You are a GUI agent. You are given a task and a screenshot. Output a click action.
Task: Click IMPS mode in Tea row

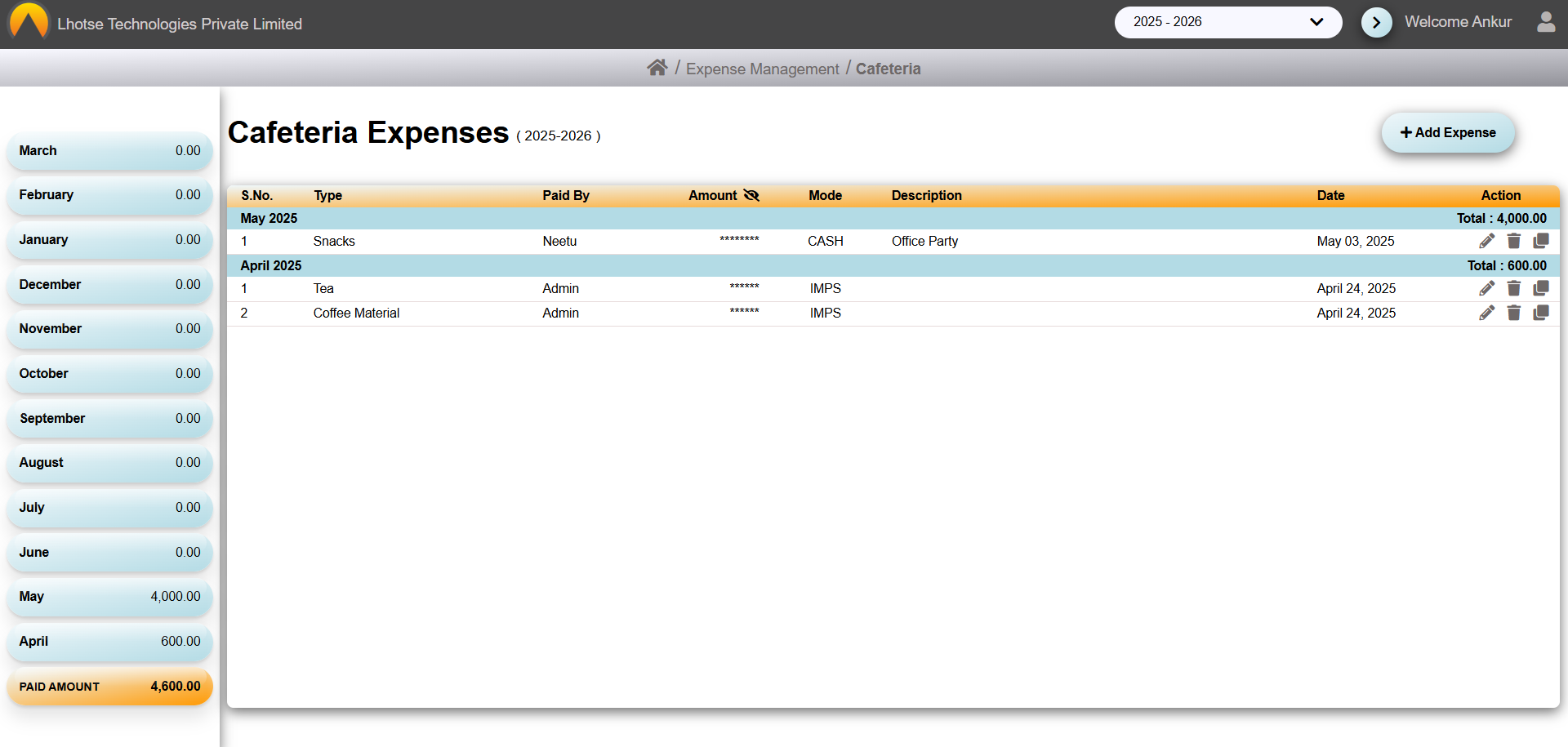coord(826,289)
